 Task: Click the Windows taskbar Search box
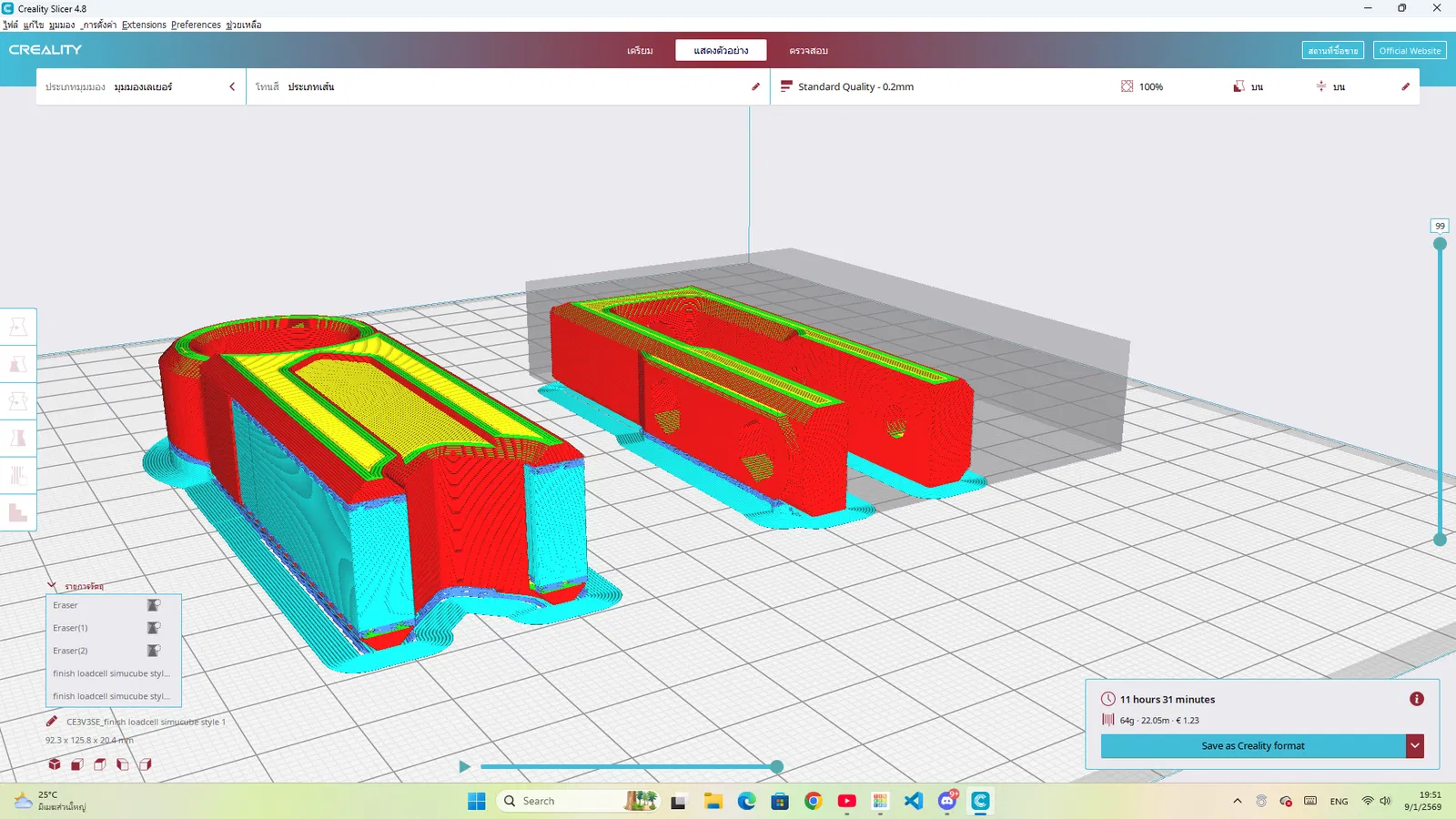[x=579, y=801]
